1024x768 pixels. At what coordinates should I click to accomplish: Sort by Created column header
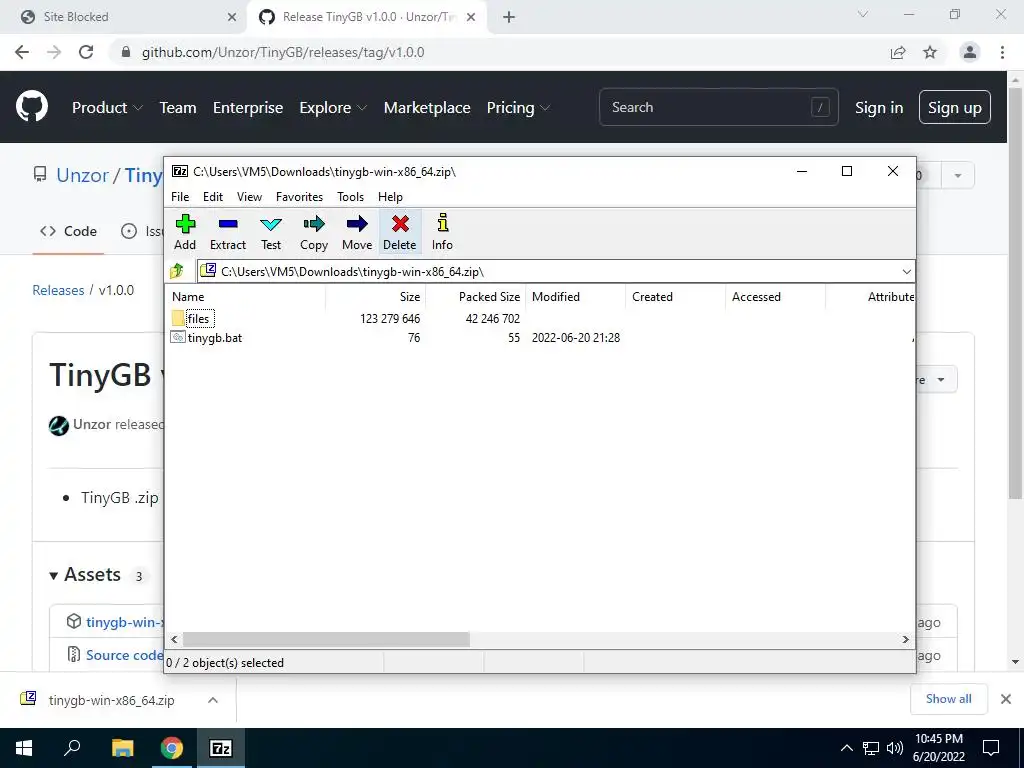[x=675, y=296]
